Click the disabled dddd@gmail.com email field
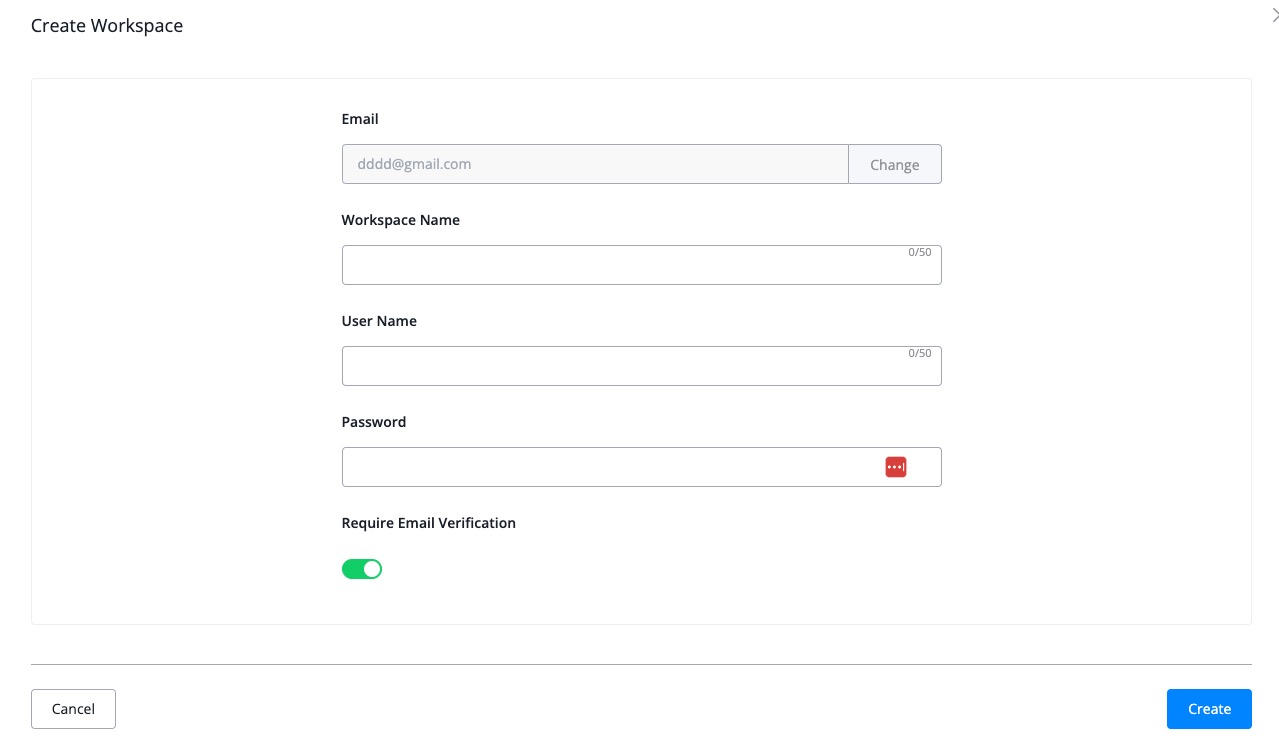Image resolution: width=1279 pixels, height=751 pixels. pos(595,164)
